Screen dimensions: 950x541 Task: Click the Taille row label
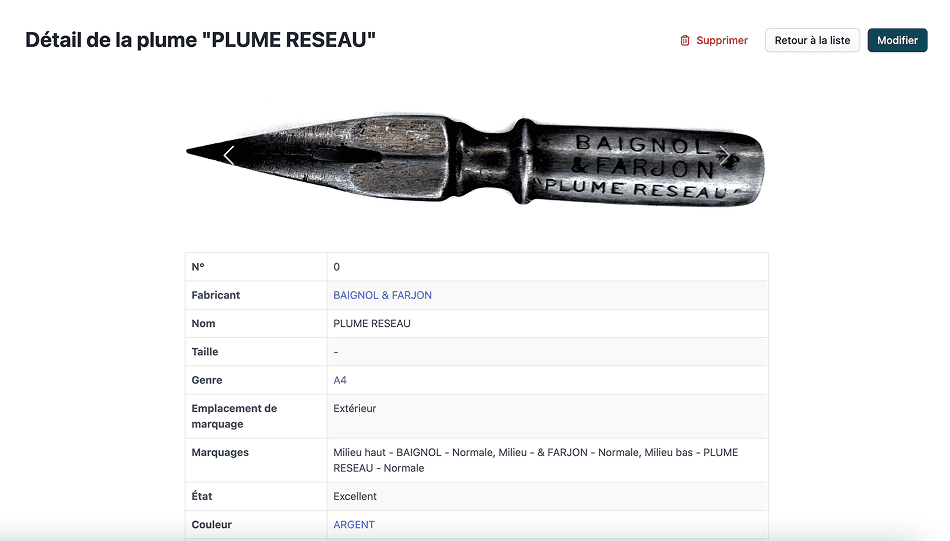205,352
